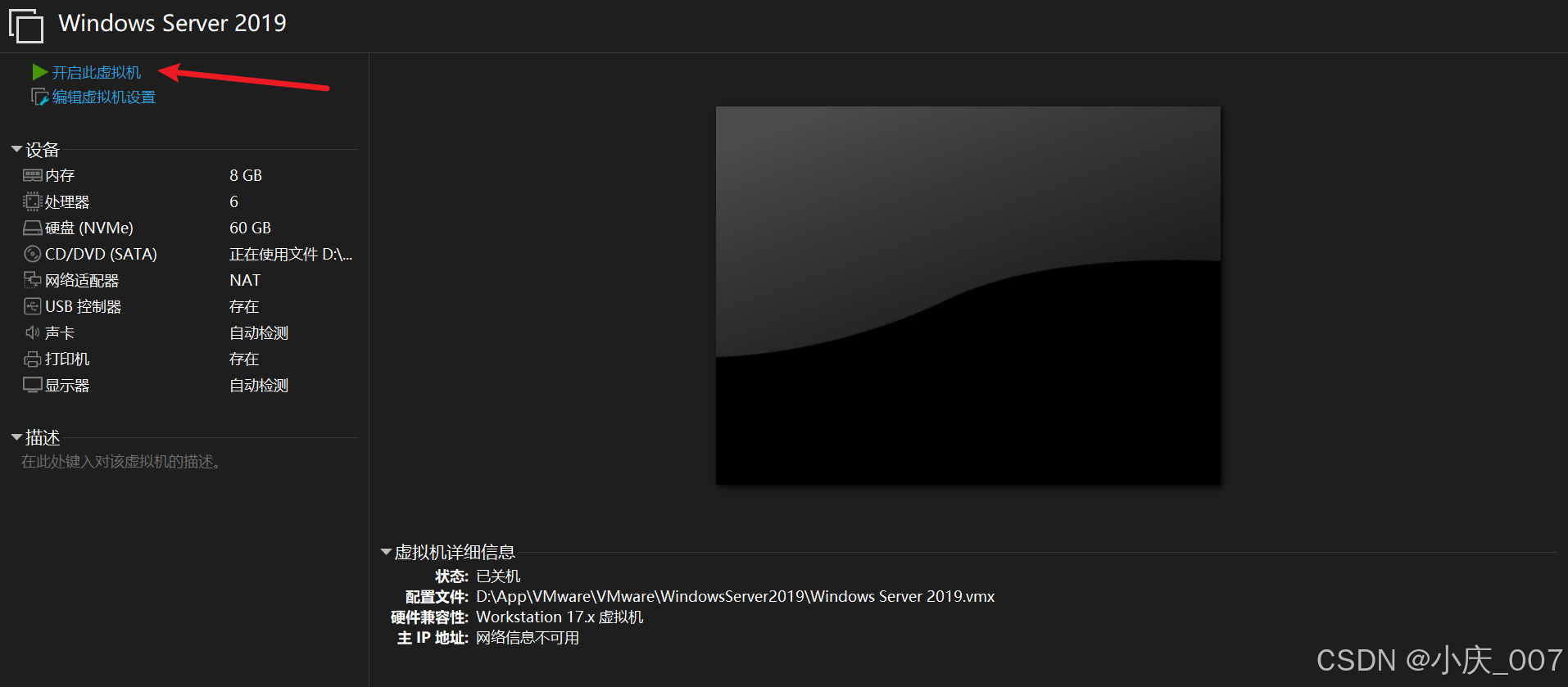Click the Windows Server 2019 title text

(173, 23)
